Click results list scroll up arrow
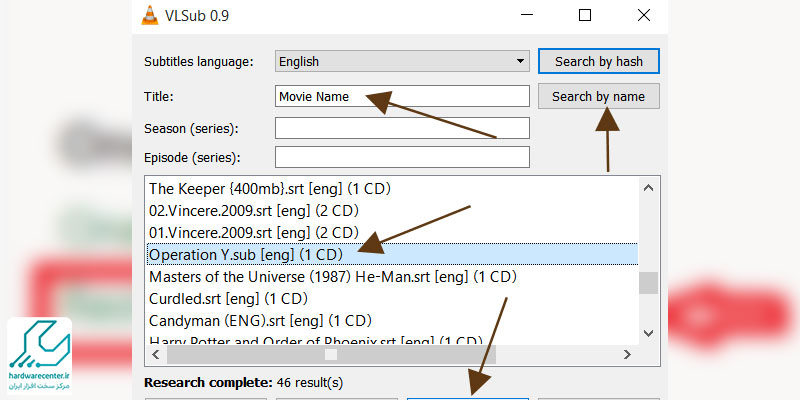This screenshot has height=400, width=800. point(648,188)
